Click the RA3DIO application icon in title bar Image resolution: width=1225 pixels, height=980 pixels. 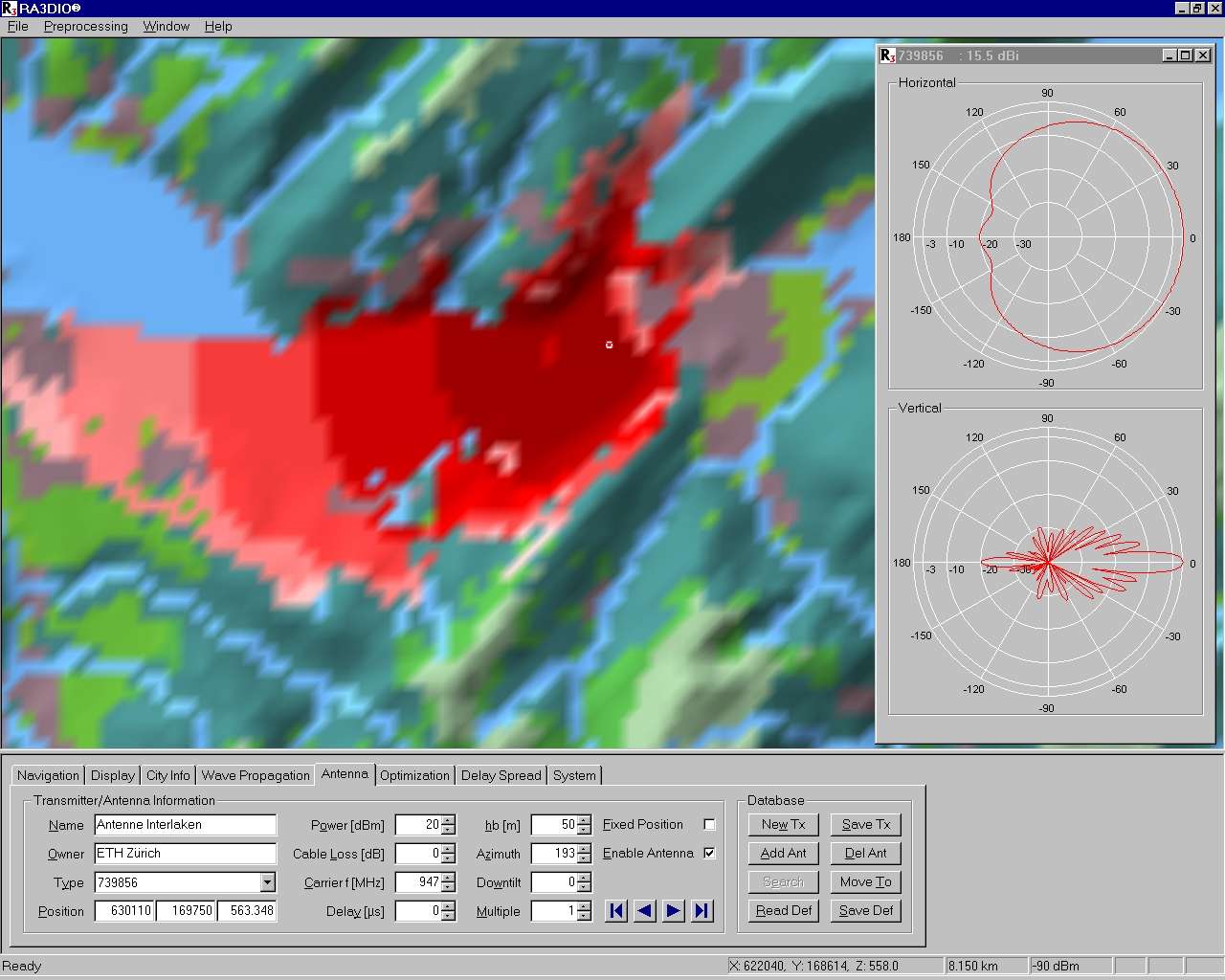[9, 9]
